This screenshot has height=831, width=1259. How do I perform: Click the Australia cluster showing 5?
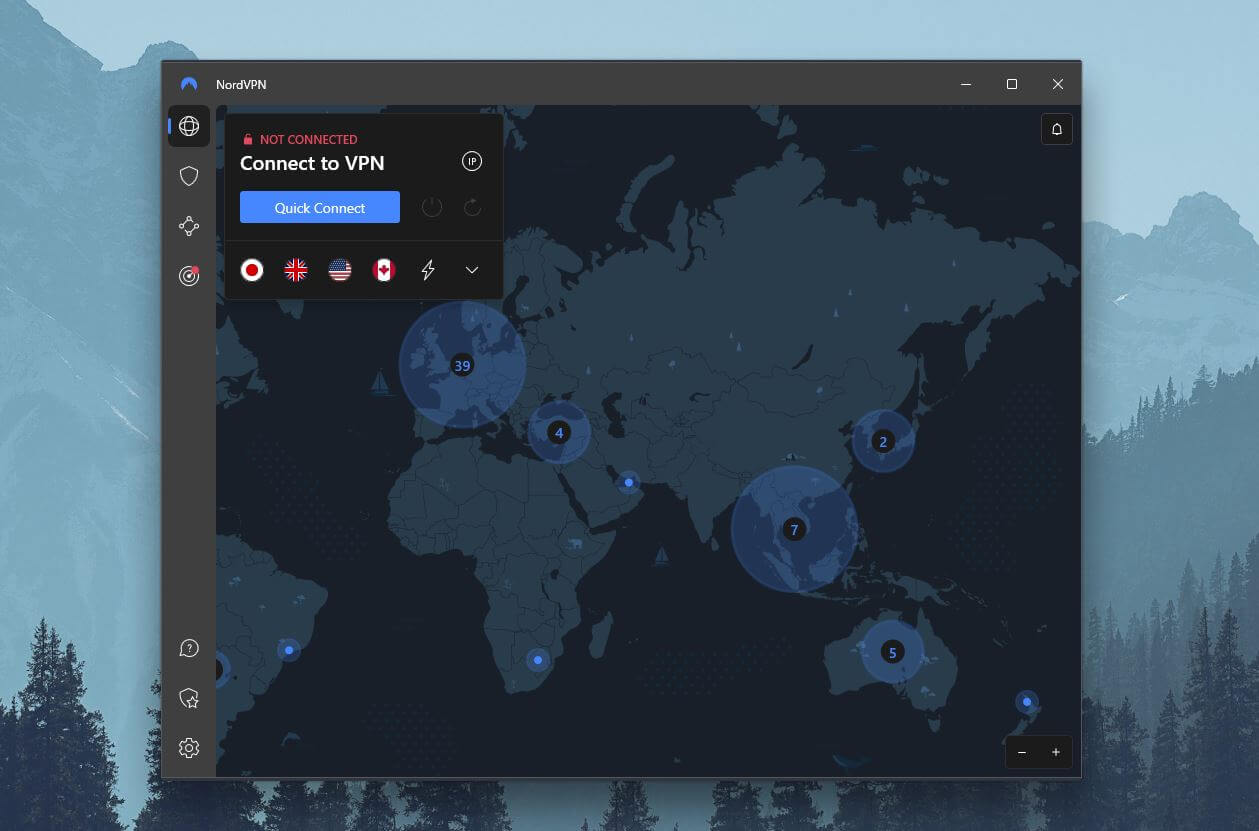click(x=893, y=652)
